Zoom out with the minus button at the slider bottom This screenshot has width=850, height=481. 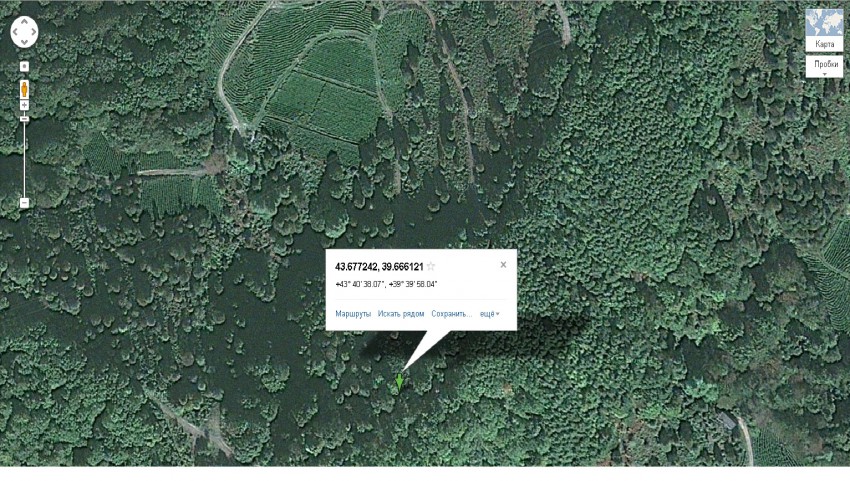pos(24,203)
